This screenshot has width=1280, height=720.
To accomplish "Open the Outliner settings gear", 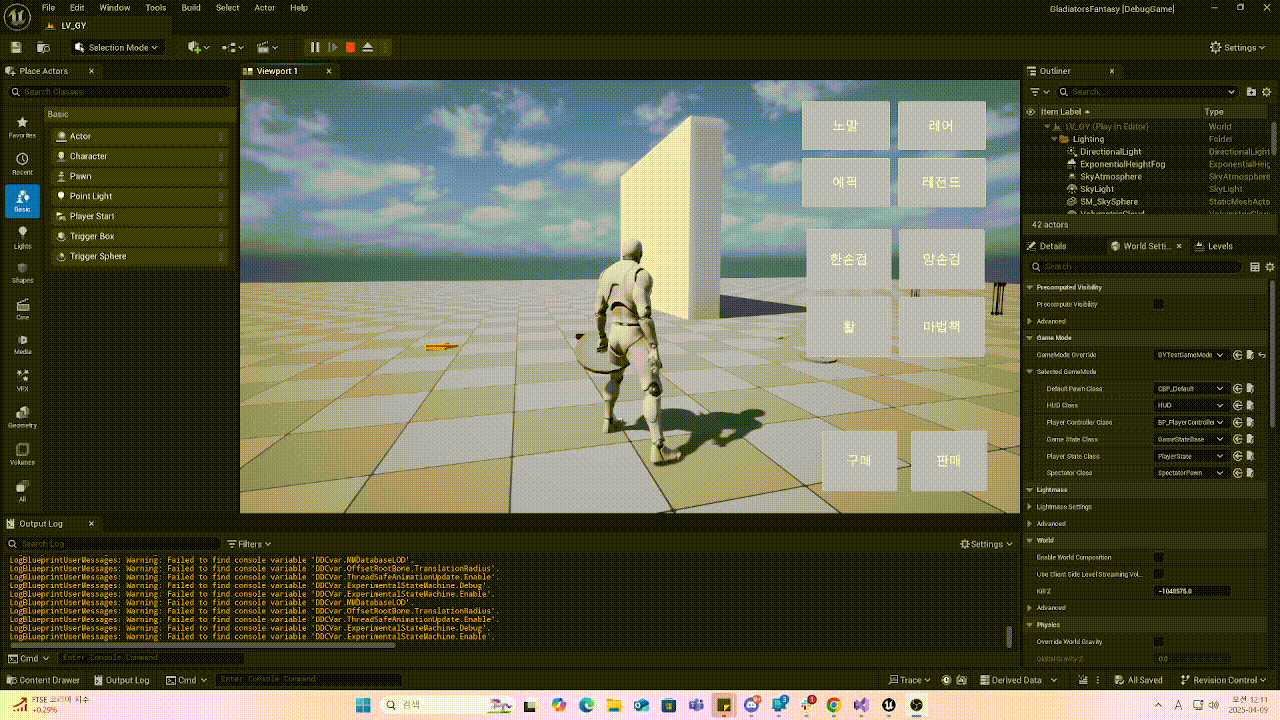I will click(x=1269, y=91).
